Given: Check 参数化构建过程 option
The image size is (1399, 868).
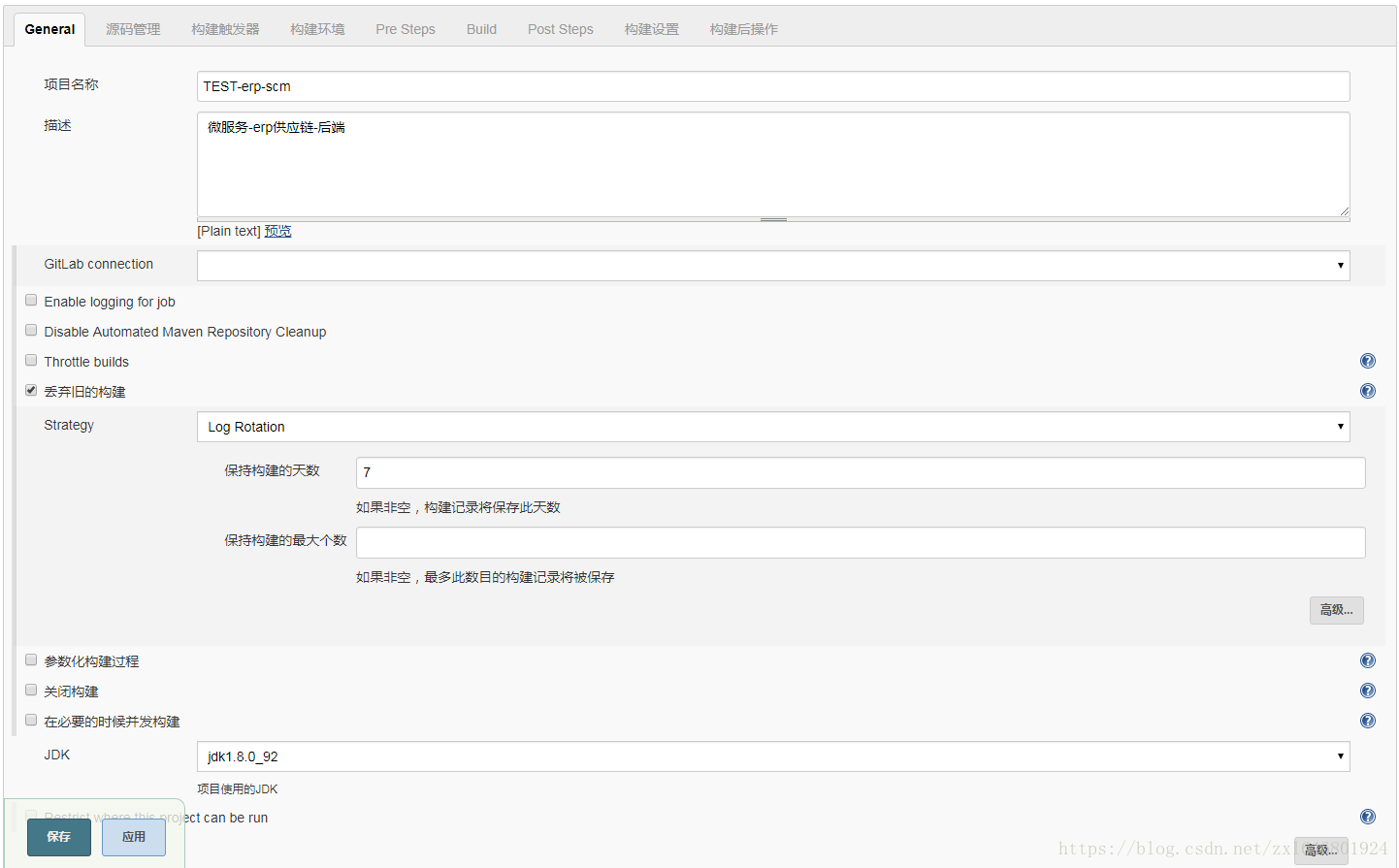Looking at the screenshot, I should click(x=31, y=660).
